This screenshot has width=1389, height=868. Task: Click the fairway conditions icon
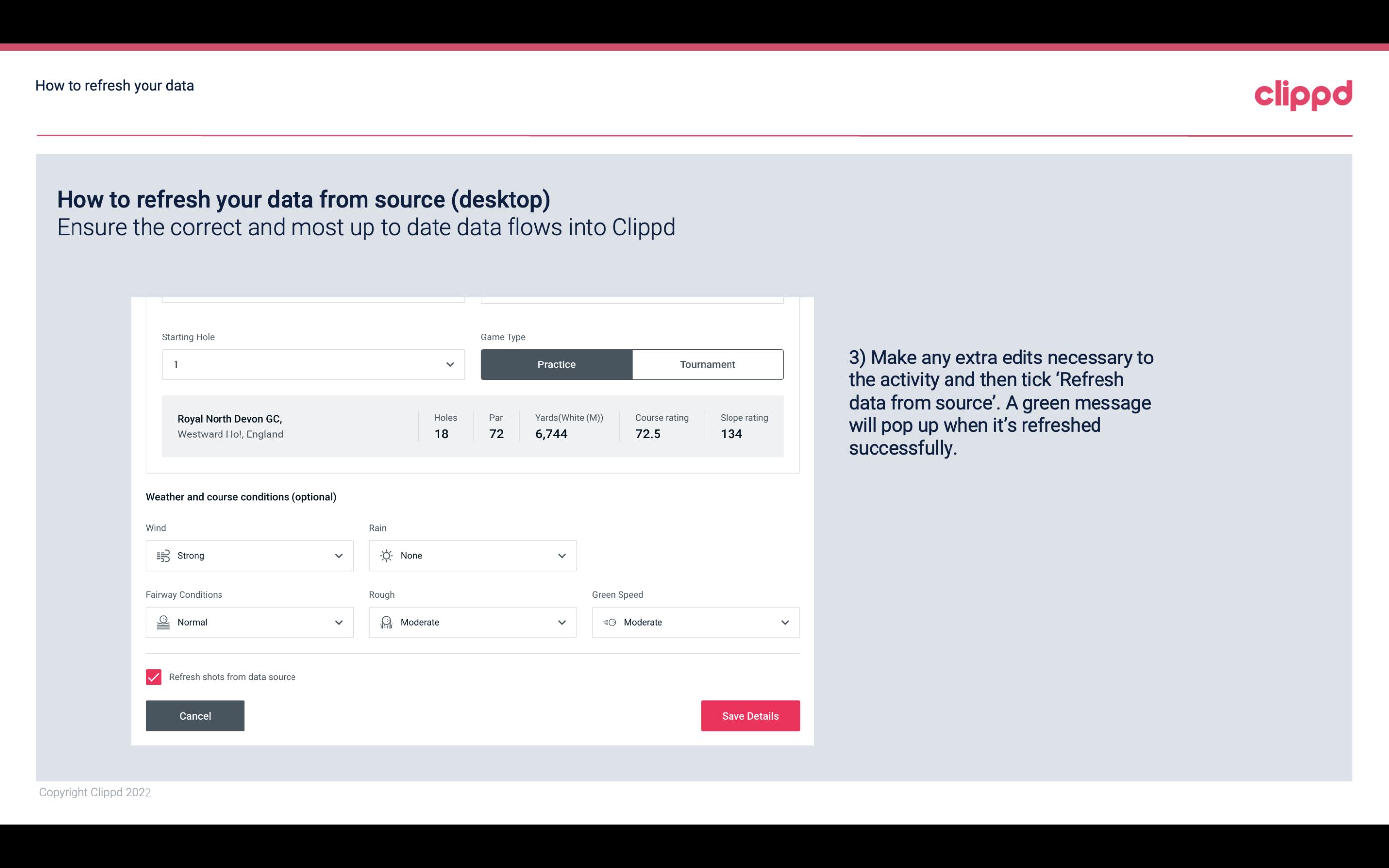pyautogui.click(x=162, y=622)
